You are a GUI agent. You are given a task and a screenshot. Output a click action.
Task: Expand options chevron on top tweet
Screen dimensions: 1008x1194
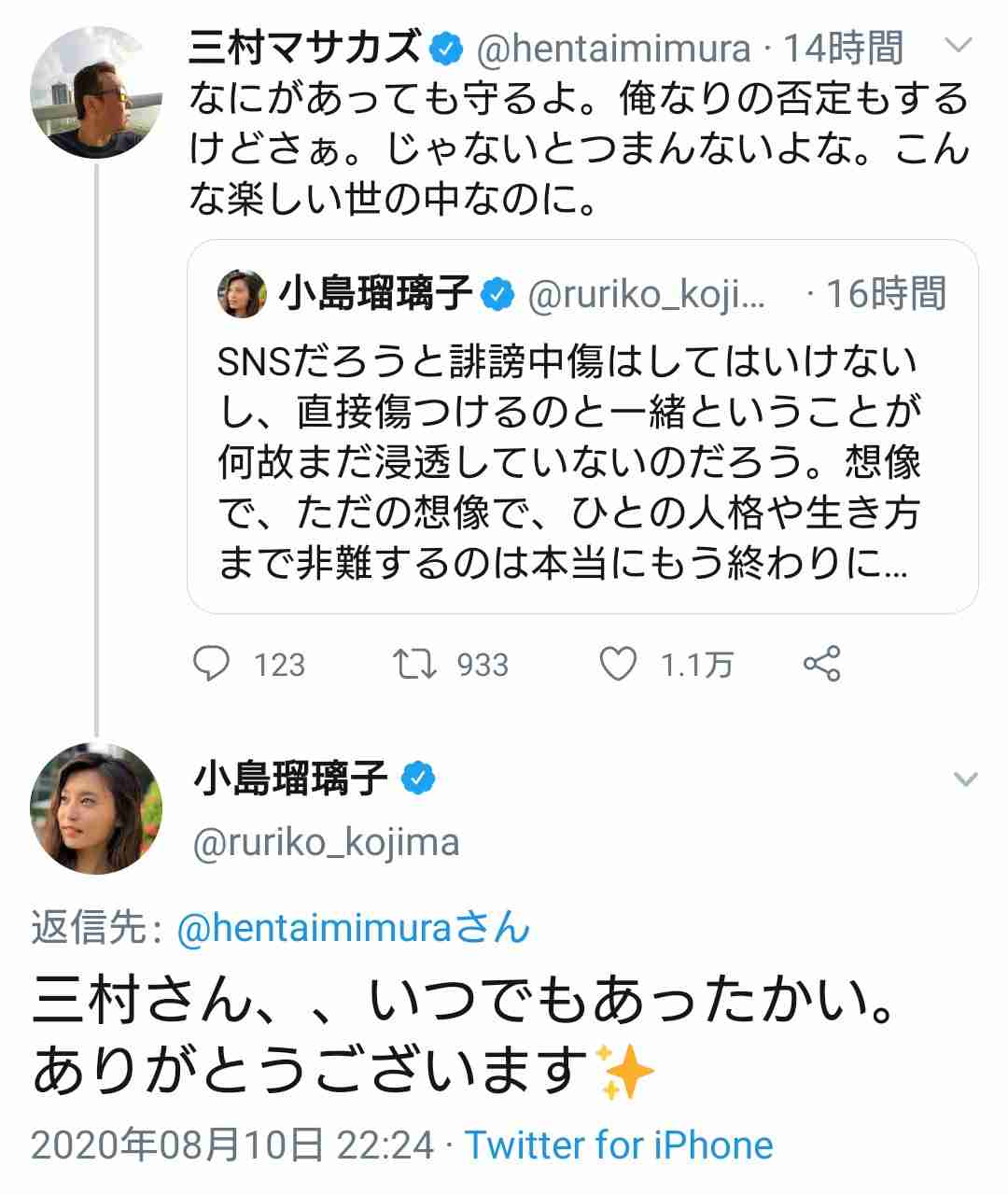tap(959, 44)
